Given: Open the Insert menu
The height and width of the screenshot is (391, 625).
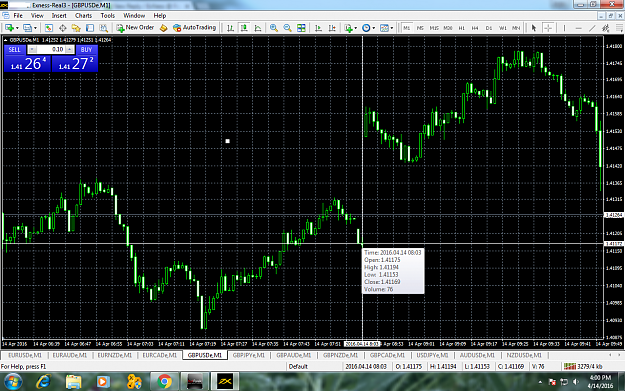Looking at the screenshot, I should tap(59, 16).
